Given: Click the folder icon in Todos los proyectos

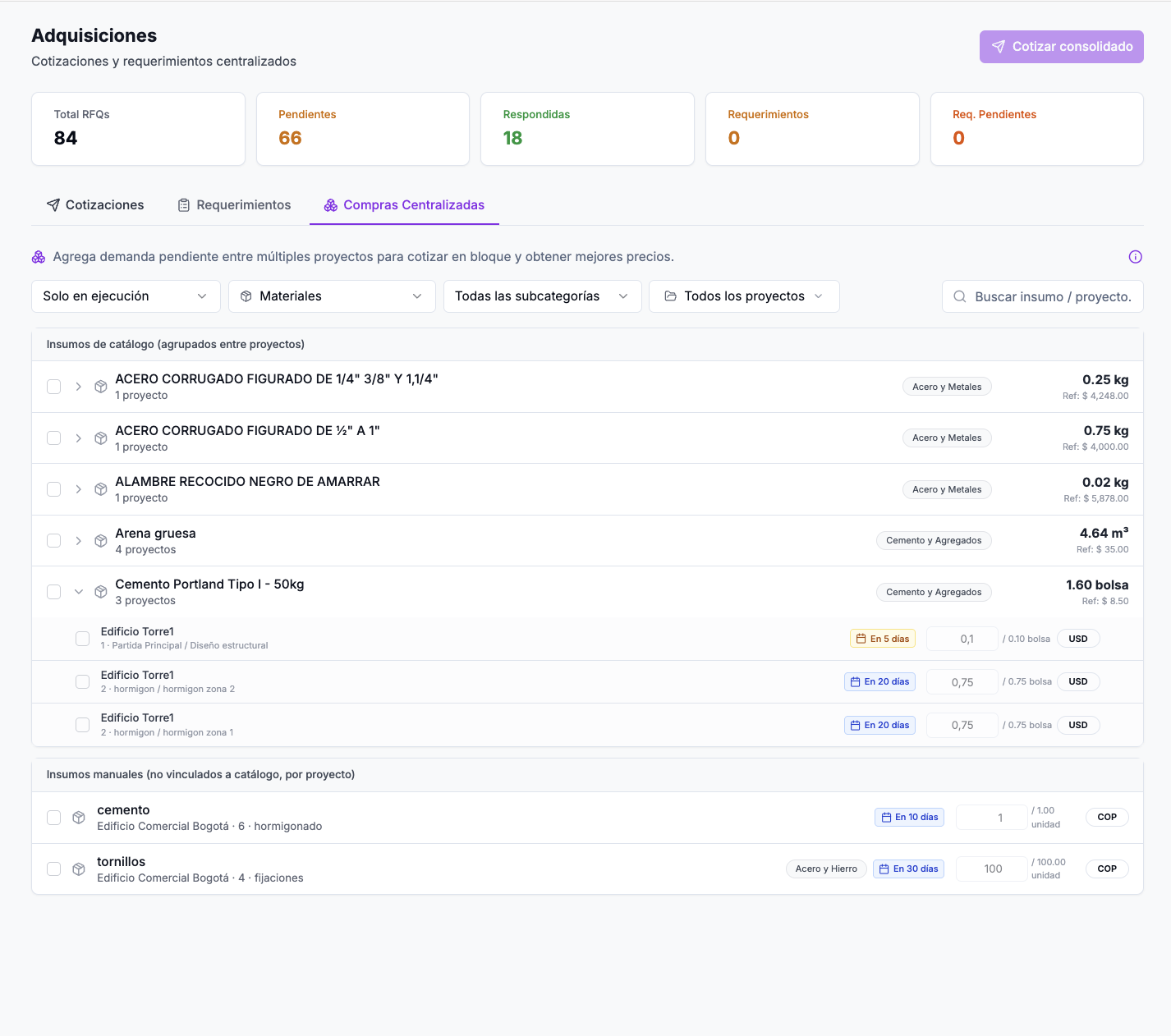Looking at the screenshot, I should point(671,296).
